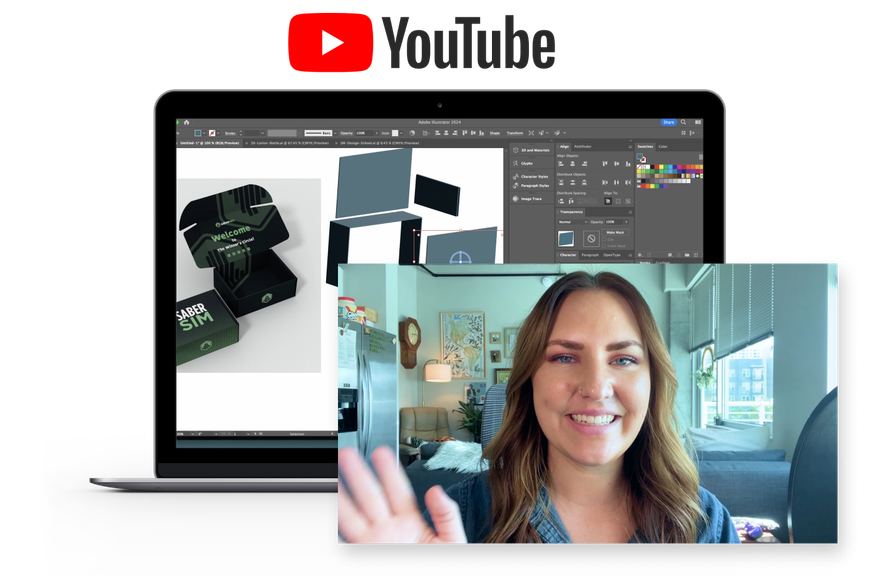Screen dimensions: 880x581
Task: Open the Align panel options menu
Action: [630, 147]
